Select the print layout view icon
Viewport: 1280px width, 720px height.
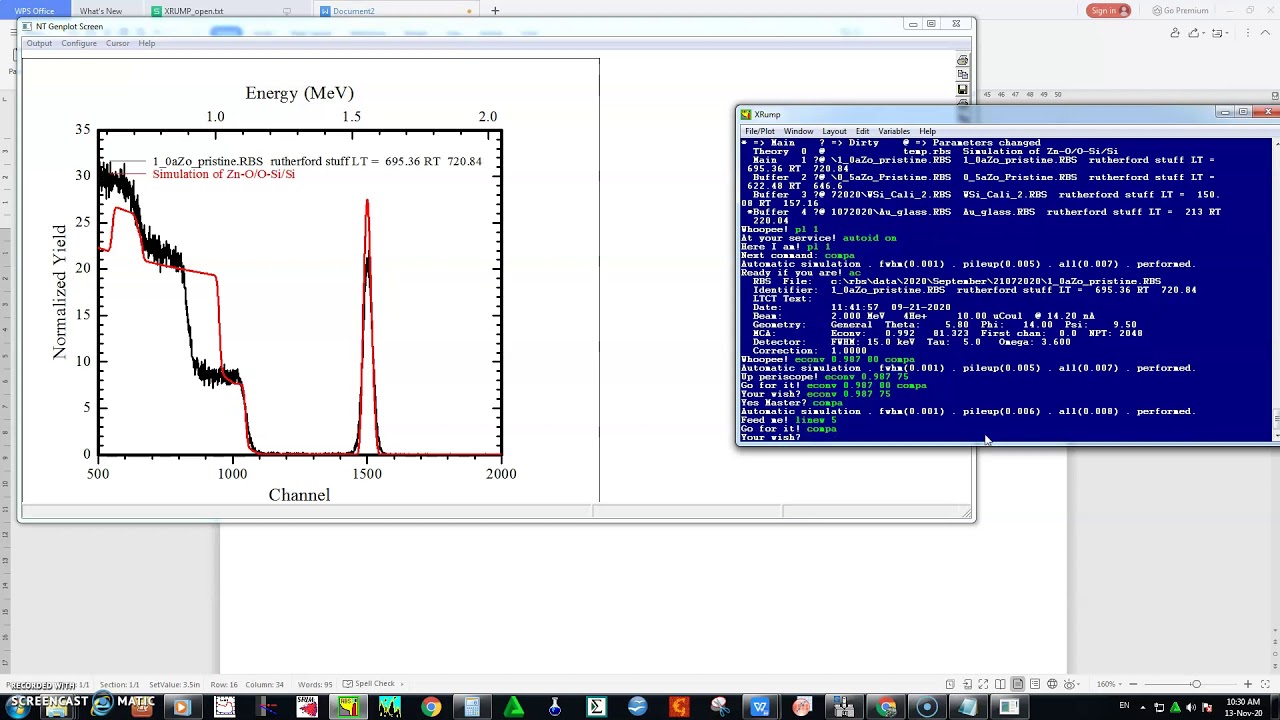pyautogui.click(x=1018, y=684)
